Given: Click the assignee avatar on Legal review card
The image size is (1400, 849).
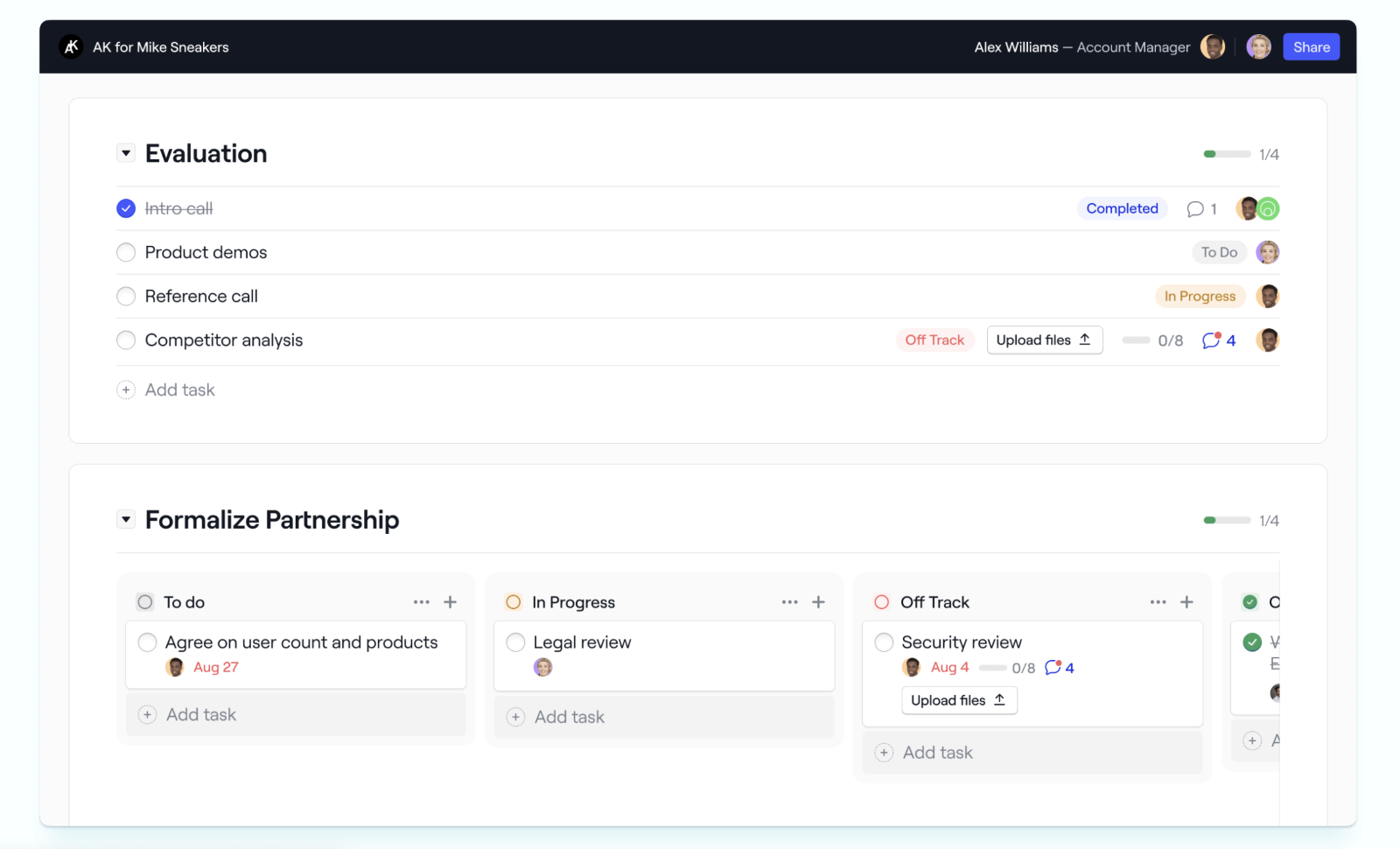Looking at the screenshot, I should coord(543,668).
